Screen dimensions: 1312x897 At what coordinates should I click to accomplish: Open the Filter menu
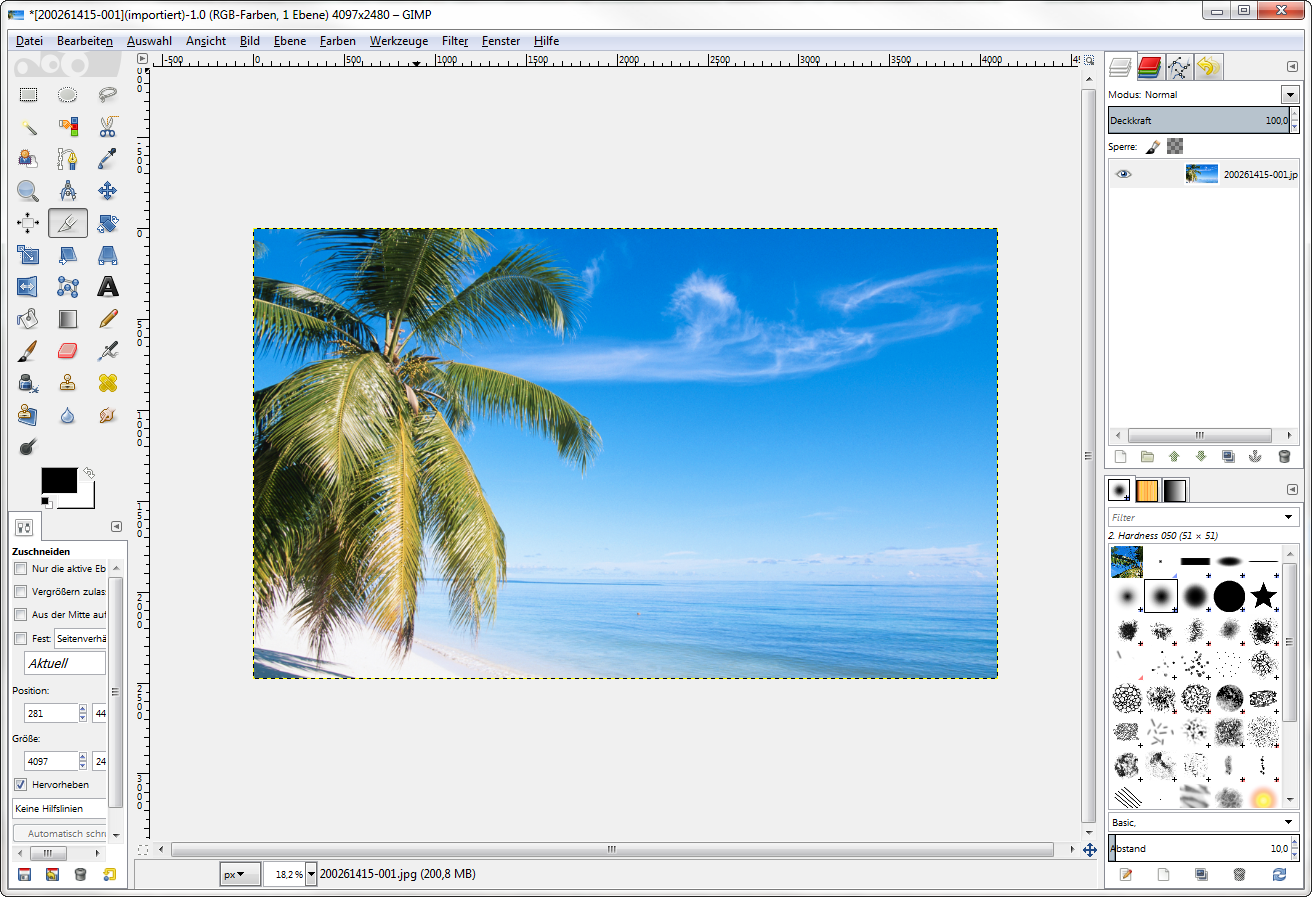pos(455,41)
